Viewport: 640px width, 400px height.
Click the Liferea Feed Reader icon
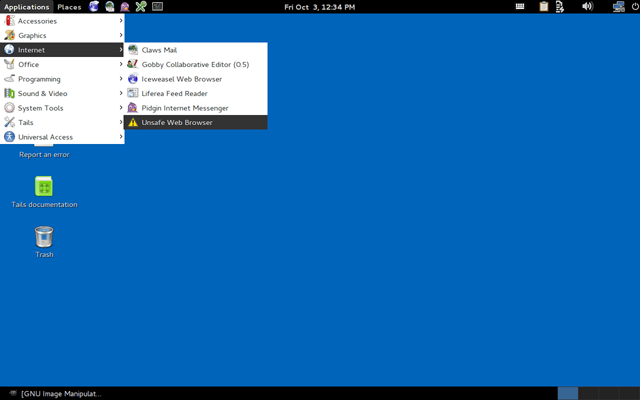coord(133,93)
